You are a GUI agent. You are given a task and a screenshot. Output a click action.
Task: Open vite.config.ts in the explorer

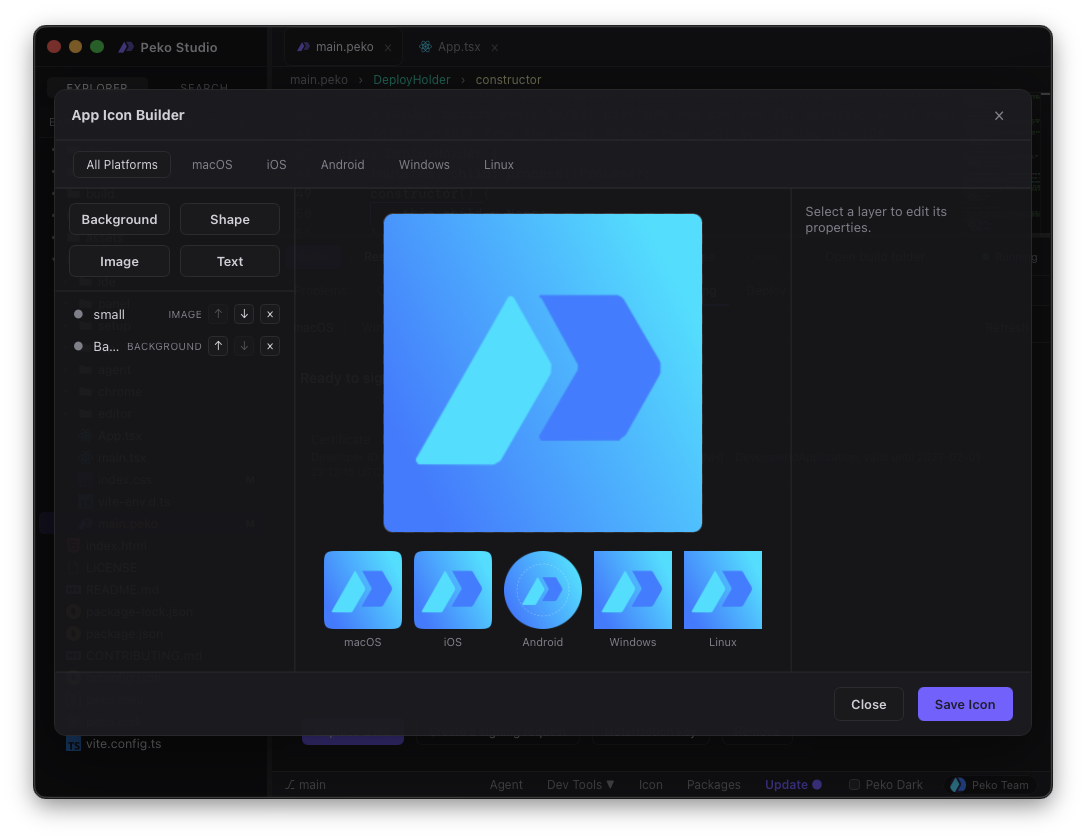(123, 744)
